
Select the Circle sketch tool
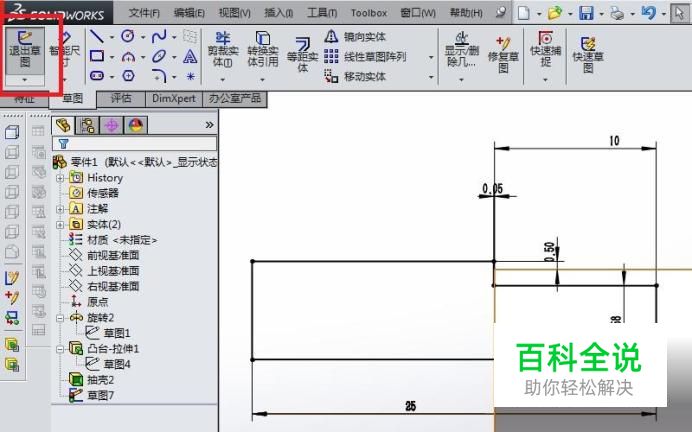tap(128, 36)
